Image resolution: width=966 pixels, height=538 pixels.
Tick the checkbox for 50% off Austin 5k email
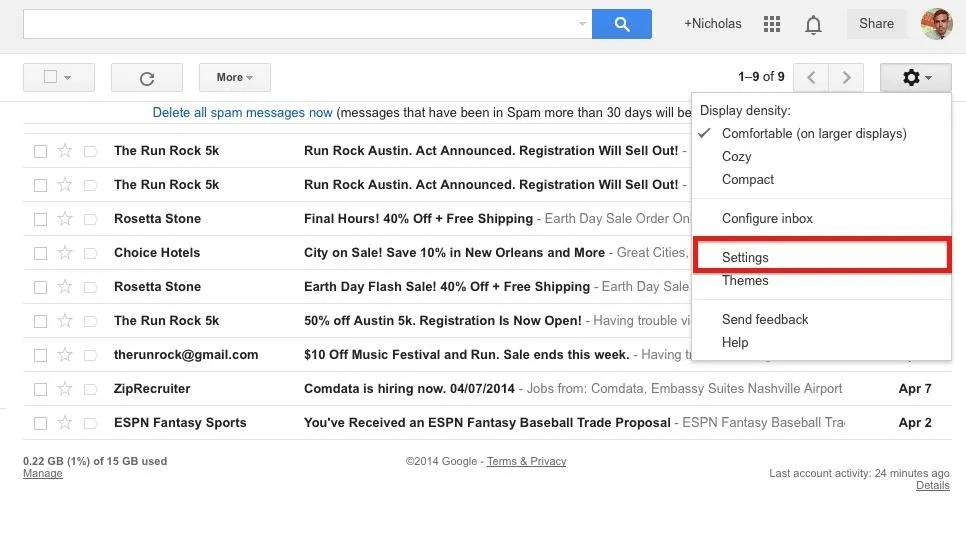[41, 322]
